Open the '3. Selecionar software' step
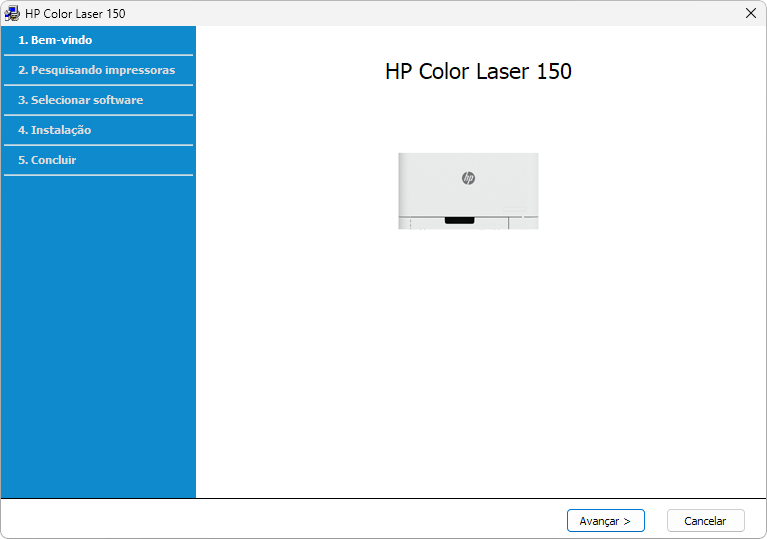The height and width of the screenshot is (539, 767). point(81,100)
